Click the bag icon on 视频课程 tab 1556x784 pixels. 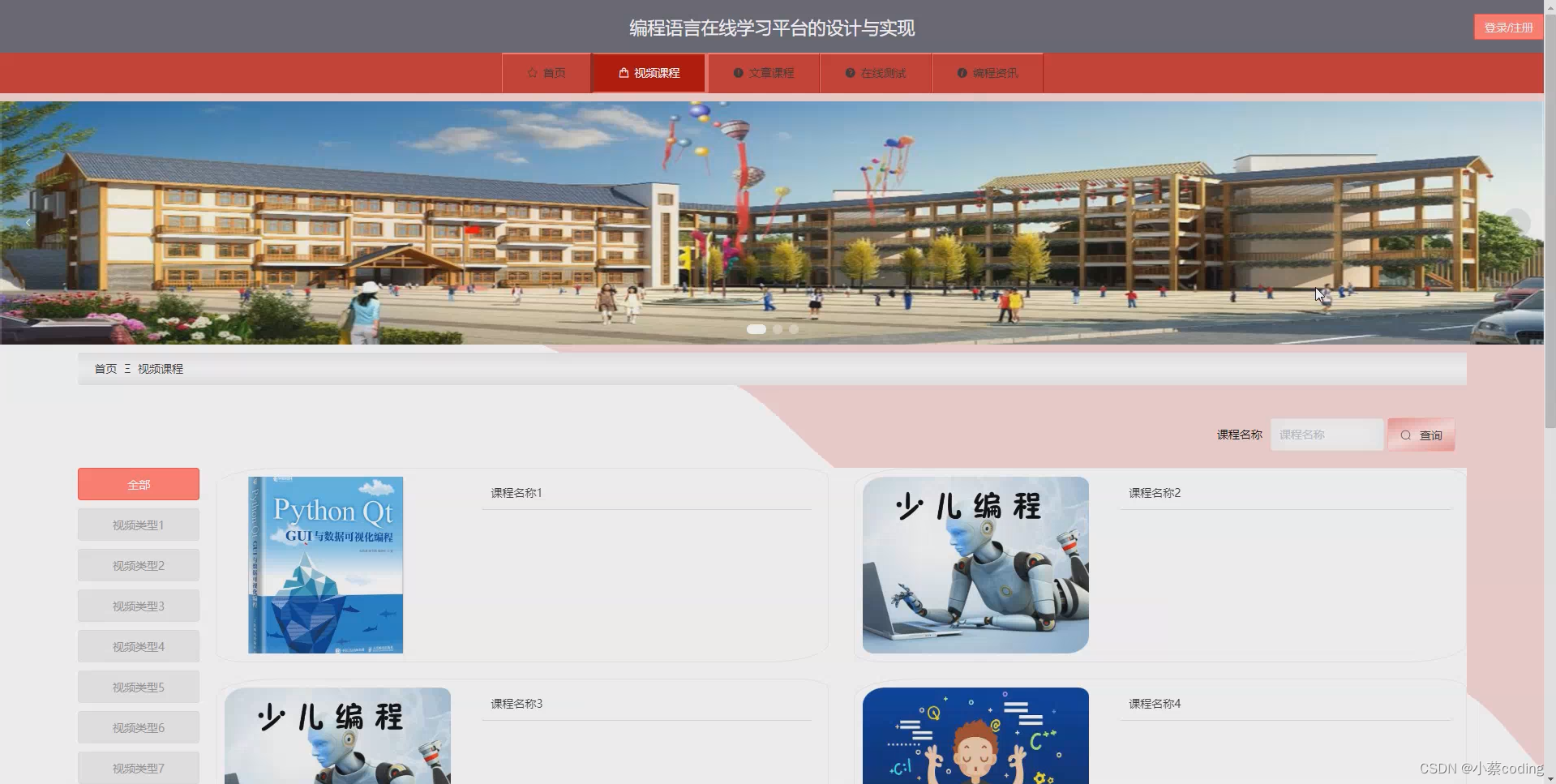click(624, 73)
